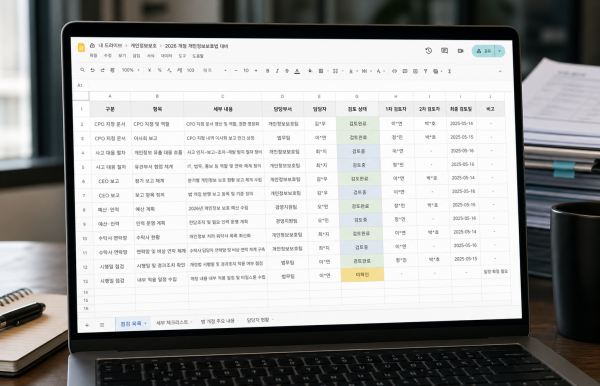This screenshot has width=600, height=386.
Task: Toggle strikethrough formatting
Action: [287, 71]
